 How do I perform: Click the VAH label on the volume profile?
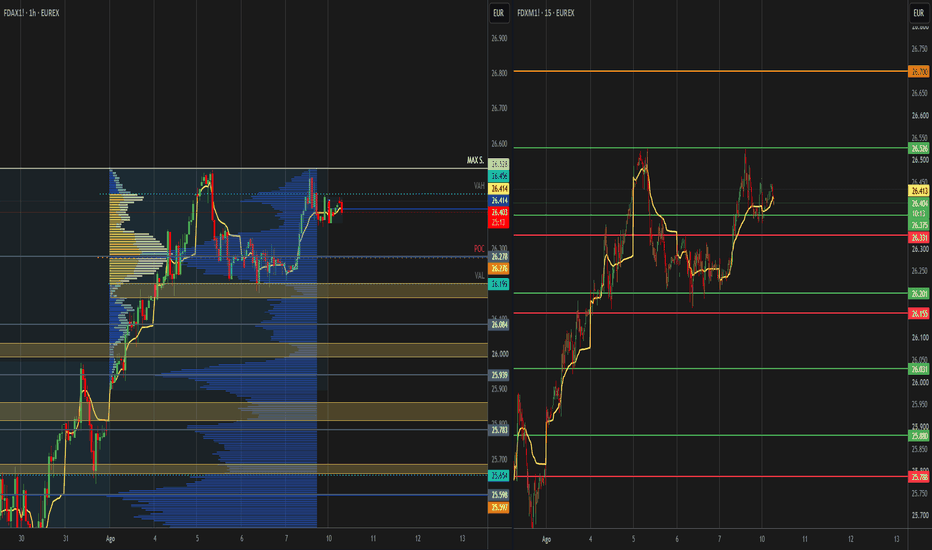pyautogui.click(x=479, y=186)
